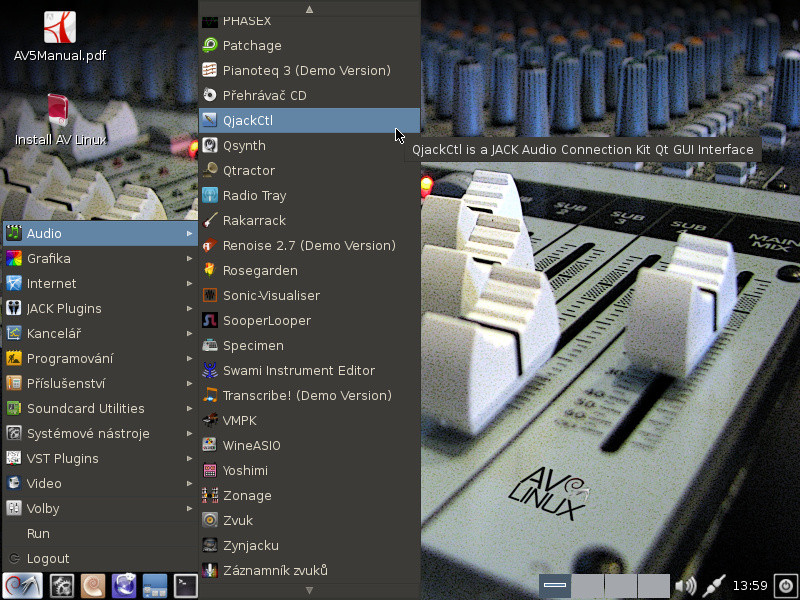800x600 pixels.
Task: Expand the Soundcard Utilities submenu arrow
Action: [x=189, y=409]
